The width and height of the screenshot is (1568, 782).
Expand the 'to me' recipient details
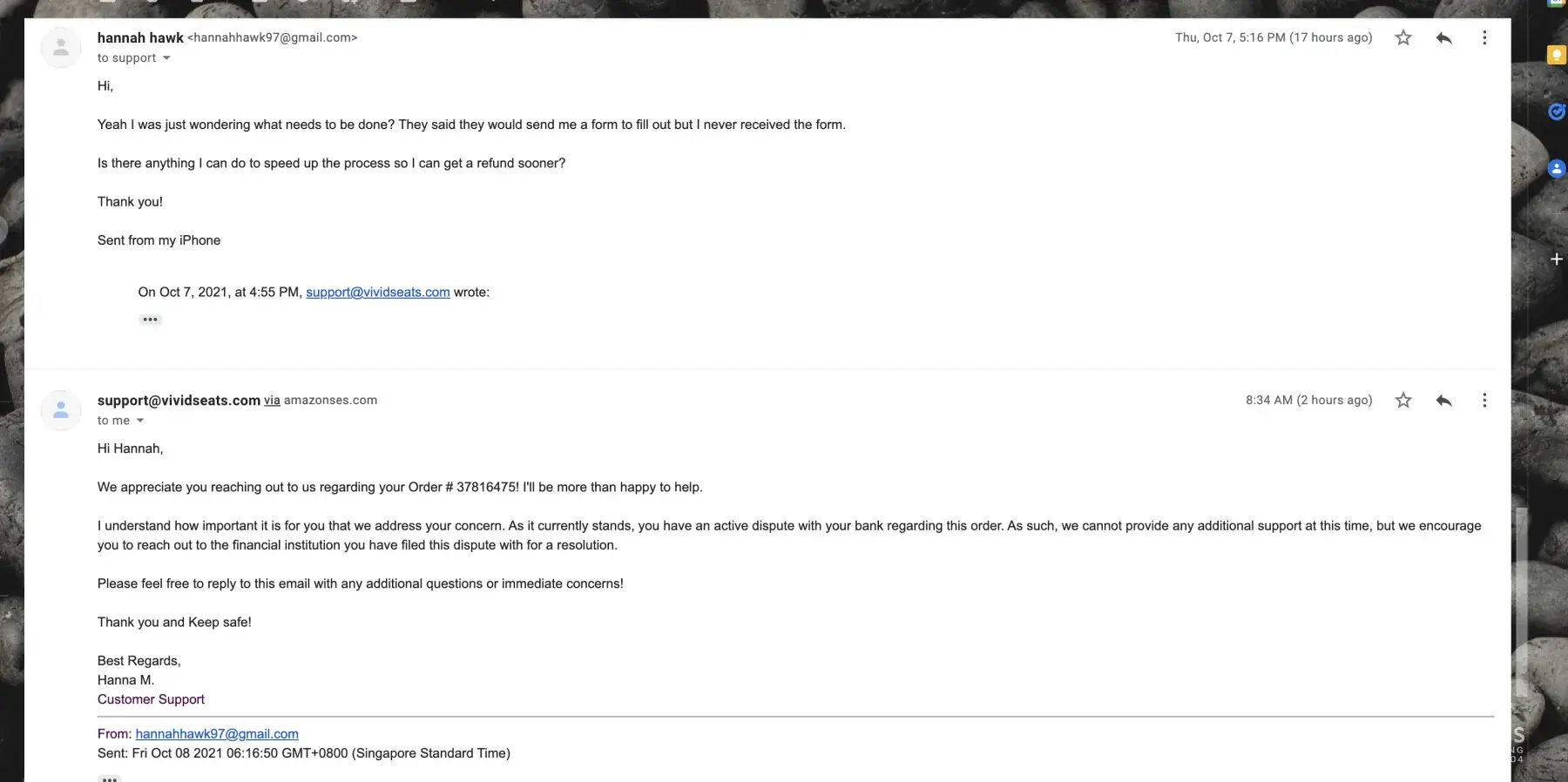pyautogui.click(x=140, y=421)
